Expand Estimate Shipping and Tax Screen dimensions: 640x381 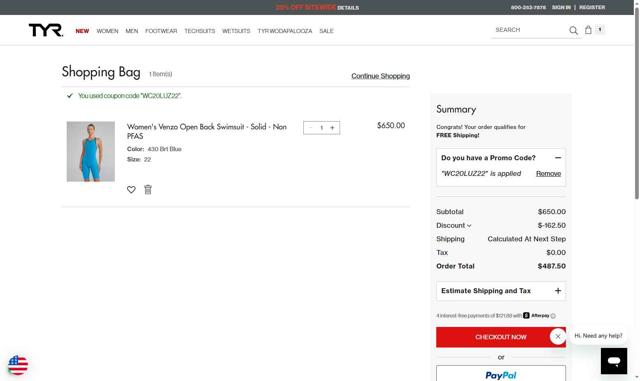coord(558,291)
